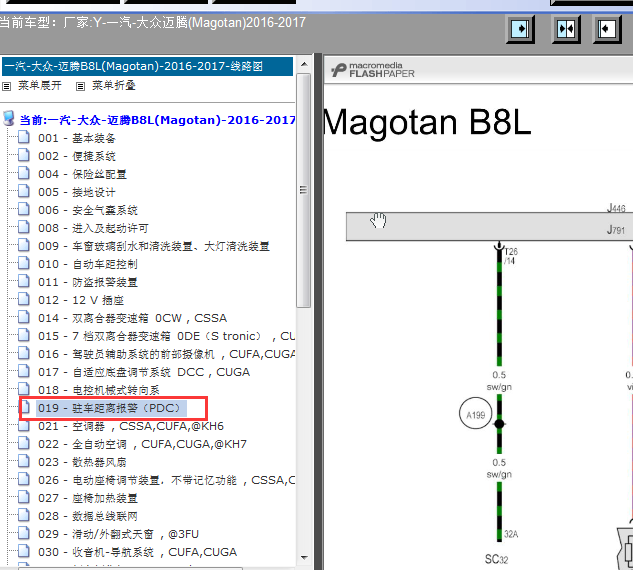Click the tree panel scroll down arrow
The width and height of the screenshot is (633, 570).
304,558
